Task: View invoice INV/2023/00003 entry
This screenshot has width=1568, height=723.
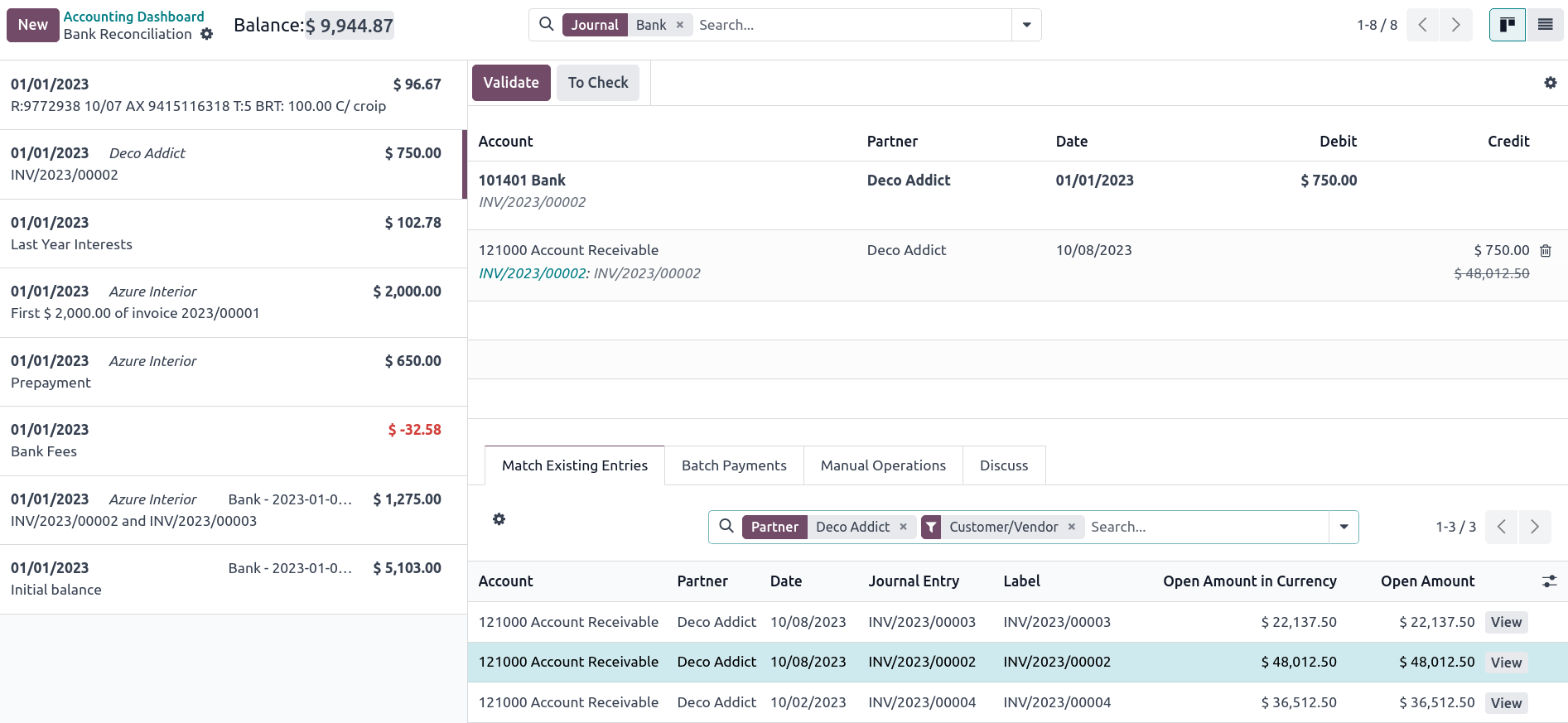Action: click(1505, 622)
